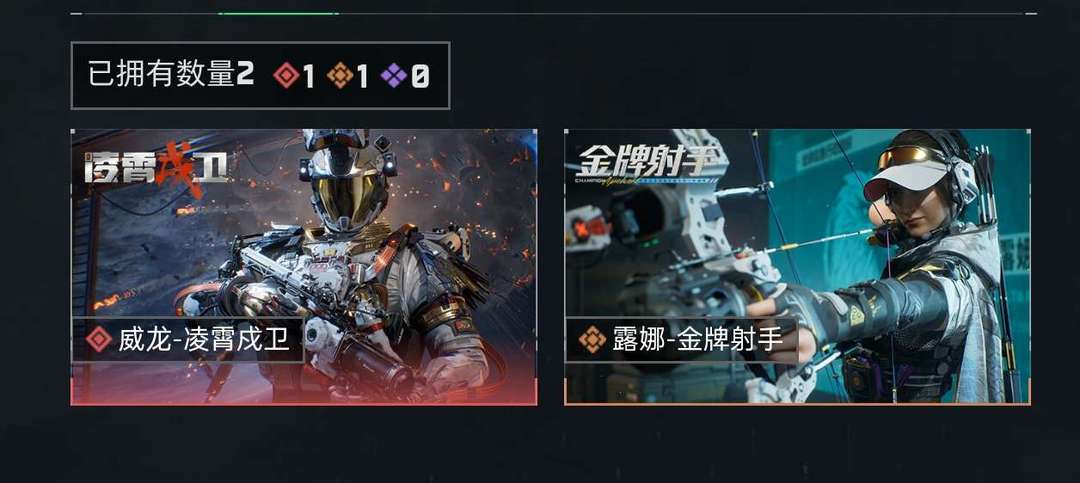Click red rarity icon beside 威龙-凌霄戍卫 label
Image resolution: width=1080 pixels, height=483 pixels.
99,340
